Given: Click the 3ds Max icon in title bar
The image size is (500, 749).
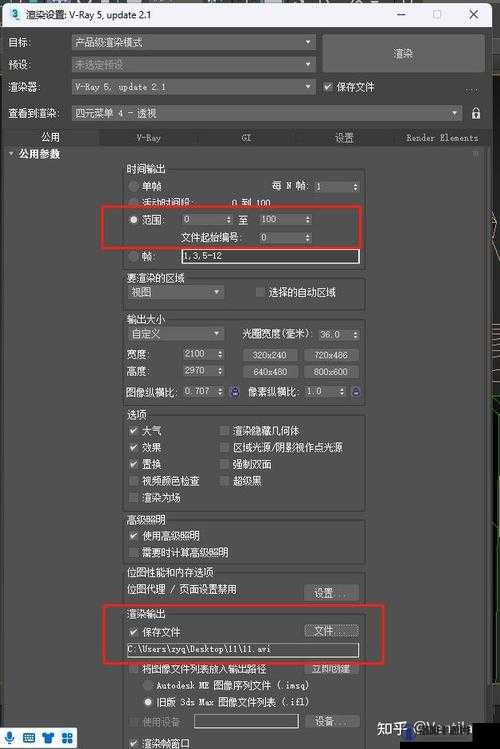Looking at the screenshot, I should (x=15, y=14).
